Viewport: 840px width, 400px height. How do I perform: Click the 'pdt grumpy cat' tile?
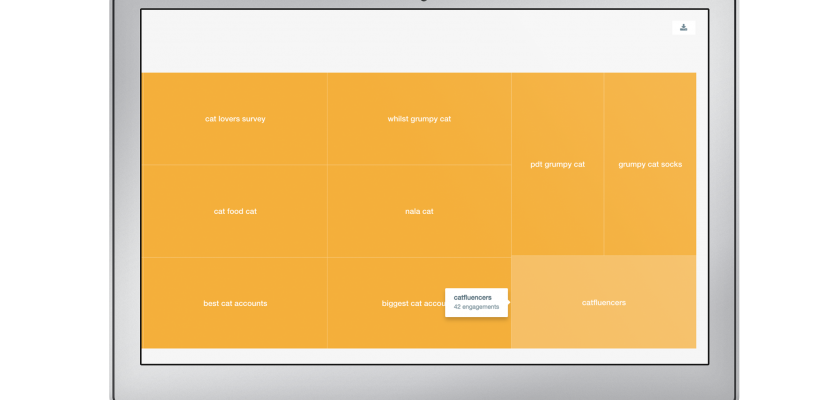[557, 190]
